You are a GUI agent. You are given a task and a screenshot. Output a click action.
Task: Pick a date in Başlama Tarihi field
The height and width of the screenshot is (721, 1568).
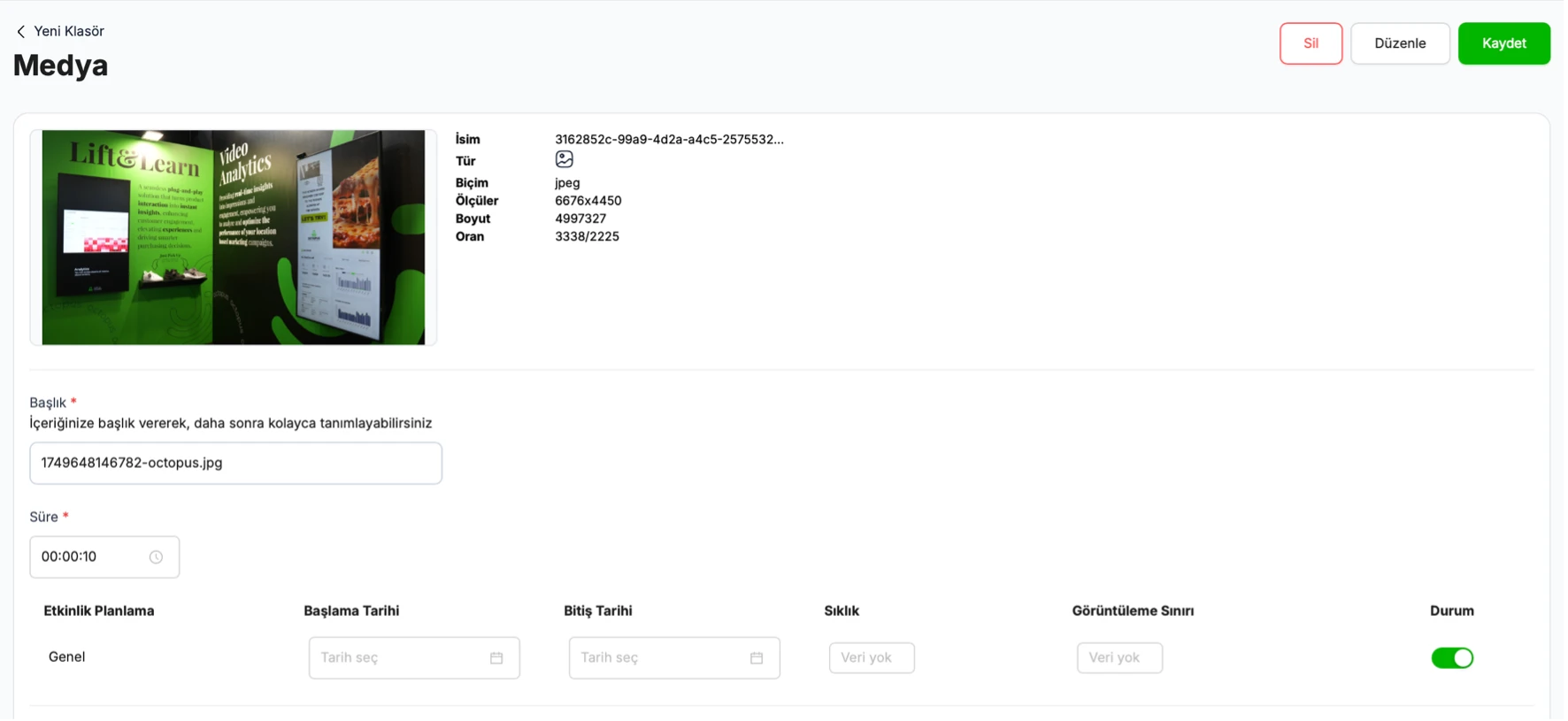click(x=414, y=659)
